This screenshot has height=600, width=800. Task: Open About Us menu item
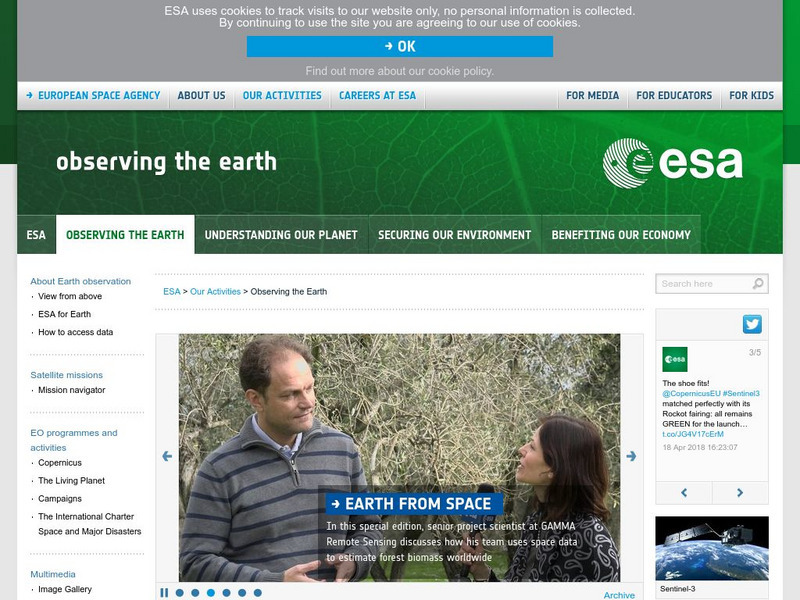click(201, 95)
